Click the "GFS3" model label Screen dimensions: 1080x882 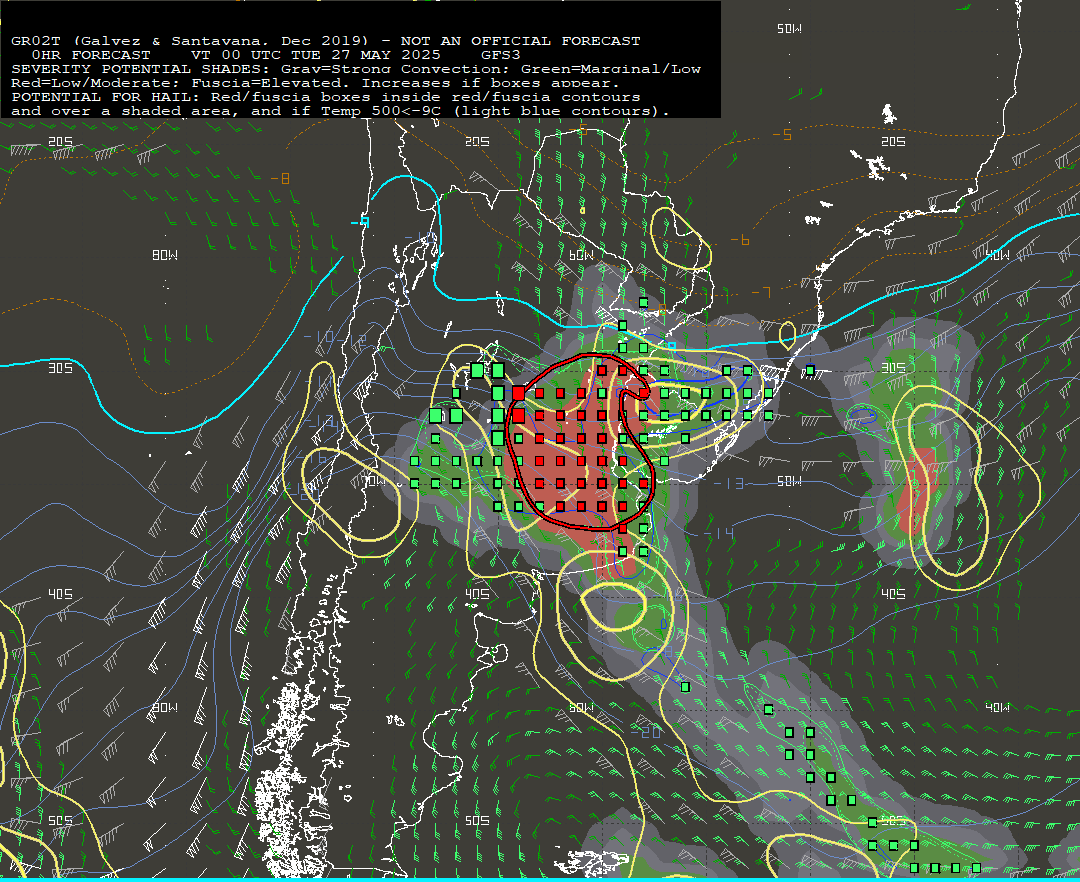point(501,55)
